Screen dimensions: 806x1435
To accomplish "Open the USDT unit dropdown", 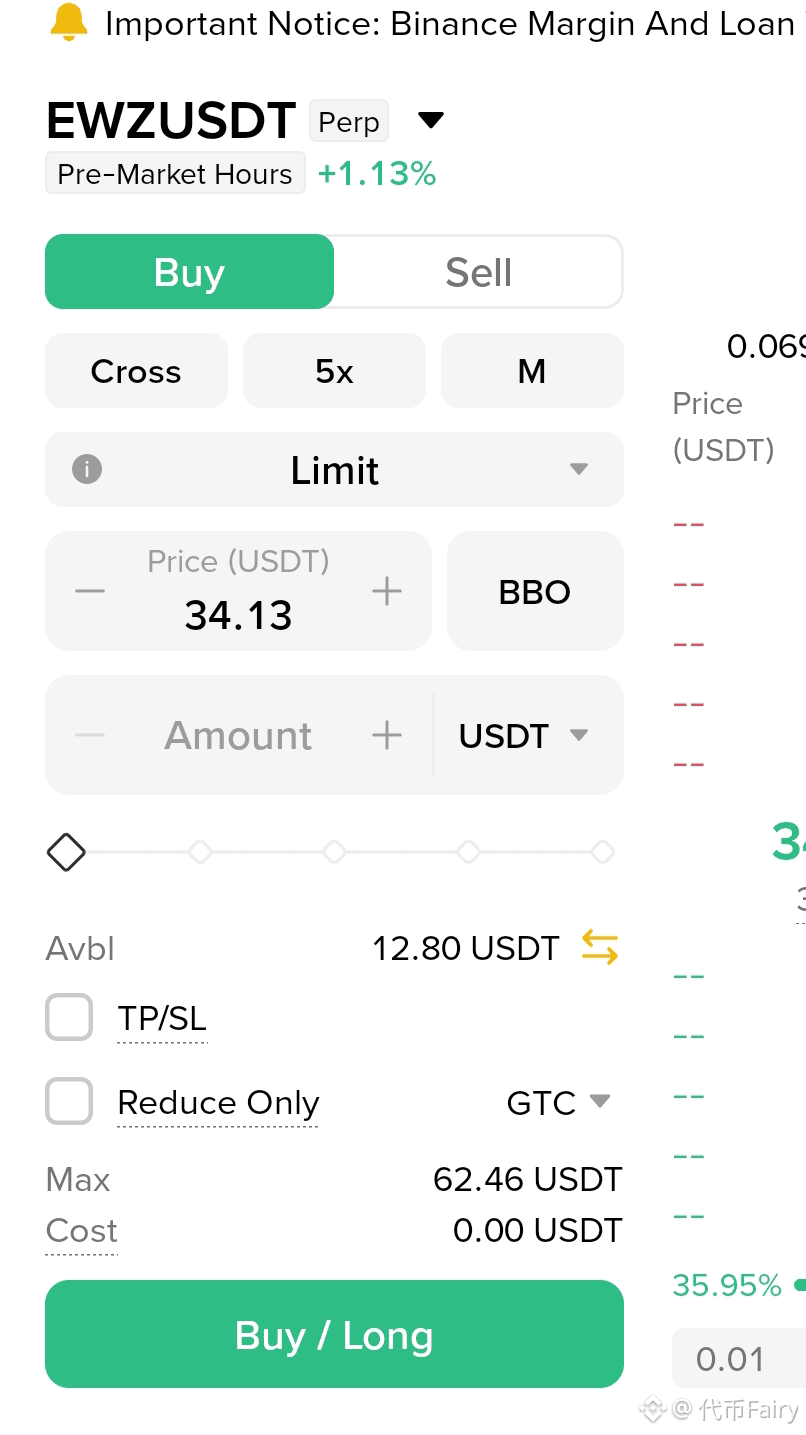I will (x=523, y=736).
